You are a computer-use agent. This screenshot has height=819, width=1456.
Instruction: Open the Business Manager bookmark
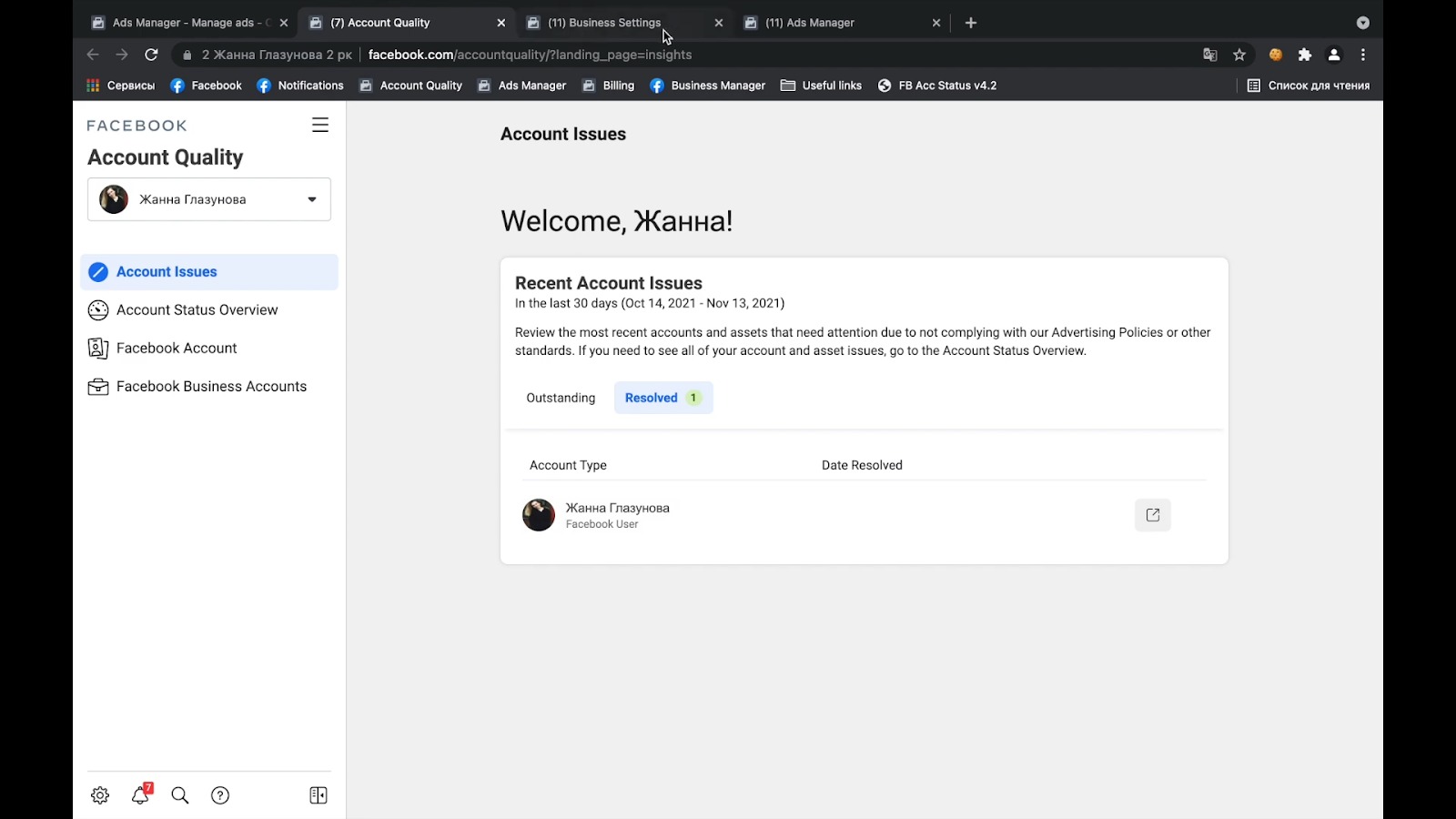(x=708, y=86)
